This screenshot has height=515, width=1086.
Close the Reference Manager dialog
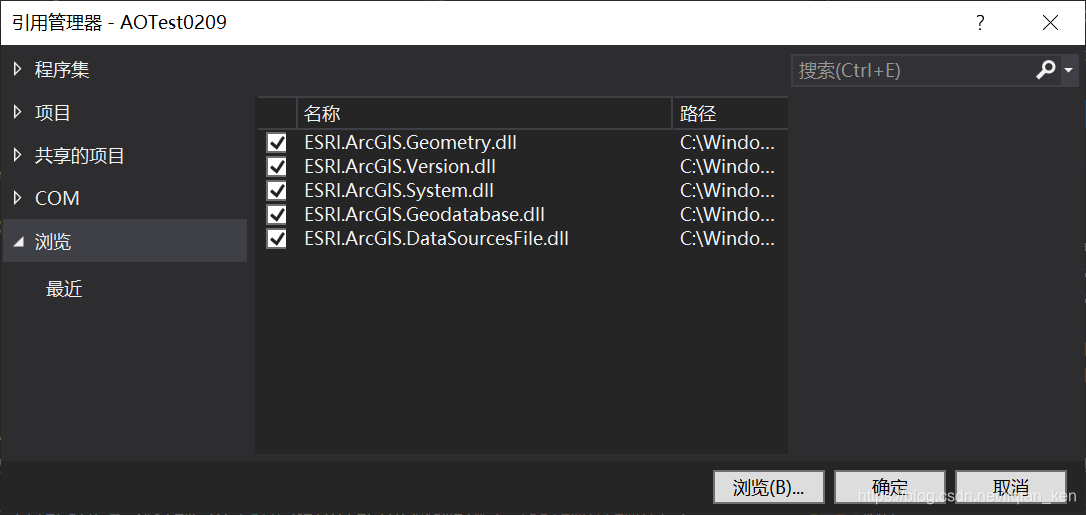(1050, 23)
